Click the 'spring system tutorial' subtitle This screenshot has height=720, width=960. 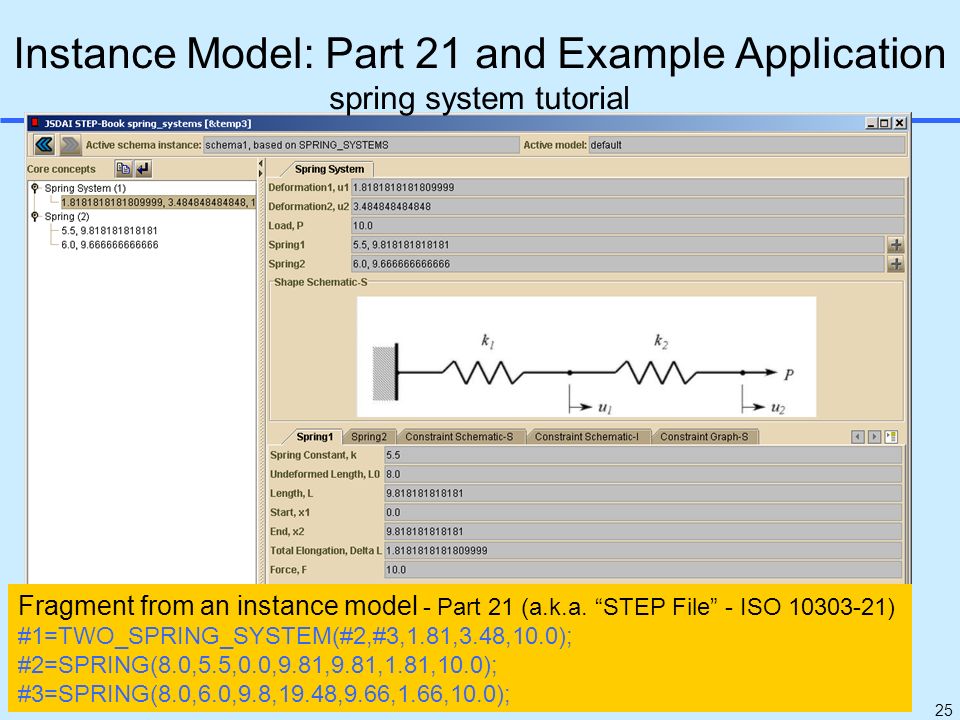coord(479,98)
